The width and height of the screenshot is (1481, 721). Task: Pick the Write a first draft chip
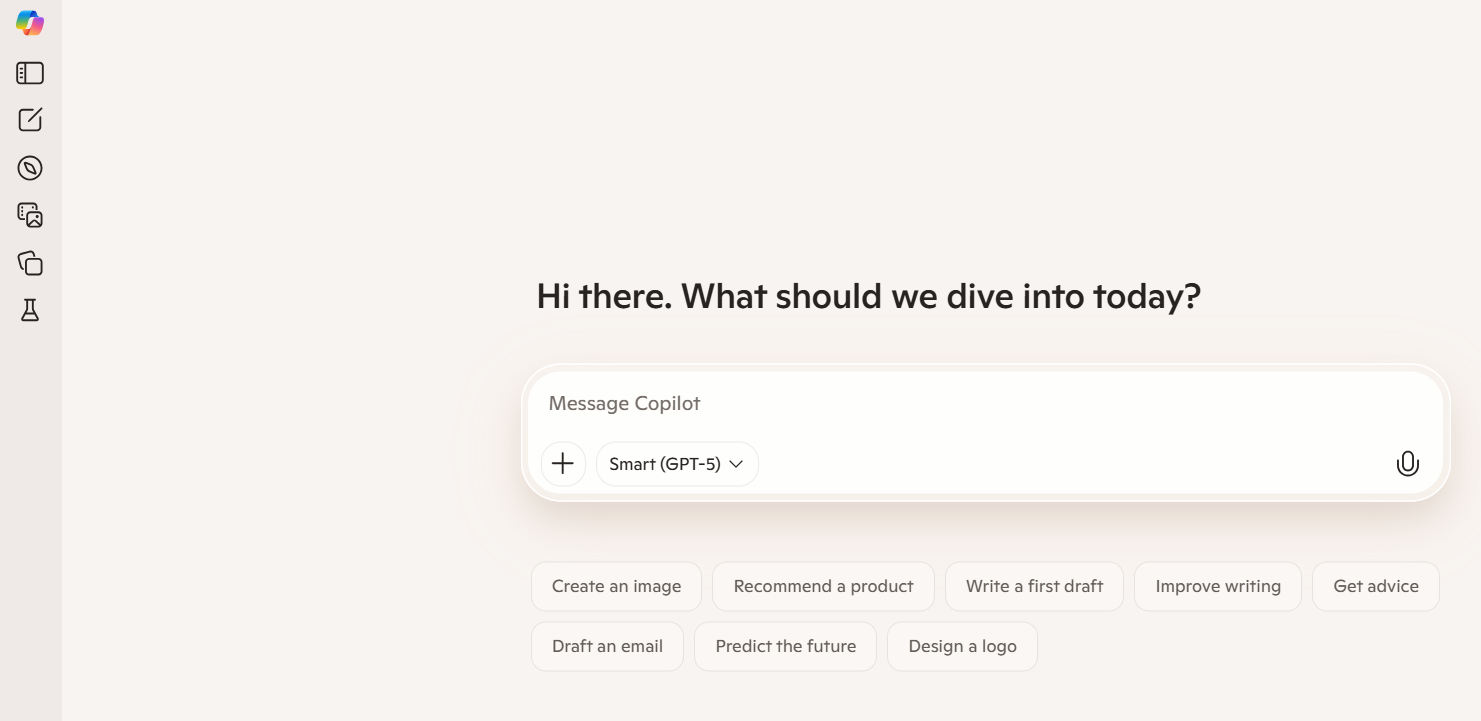(x=1034, y=586)
